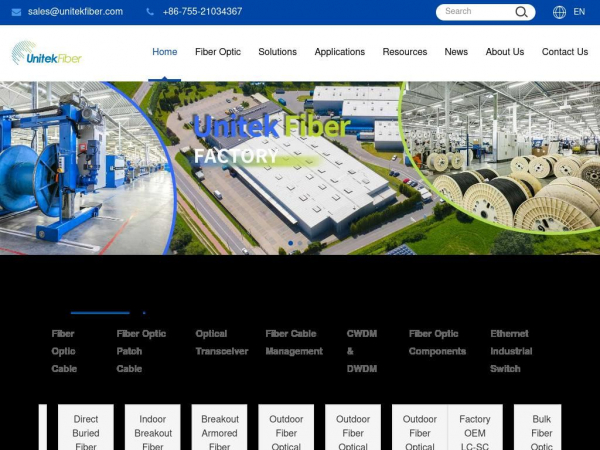Open the Direct Buried Fiber product card
Image resolution: width=600 pixels, height=450 pixels.
(86, 427)
